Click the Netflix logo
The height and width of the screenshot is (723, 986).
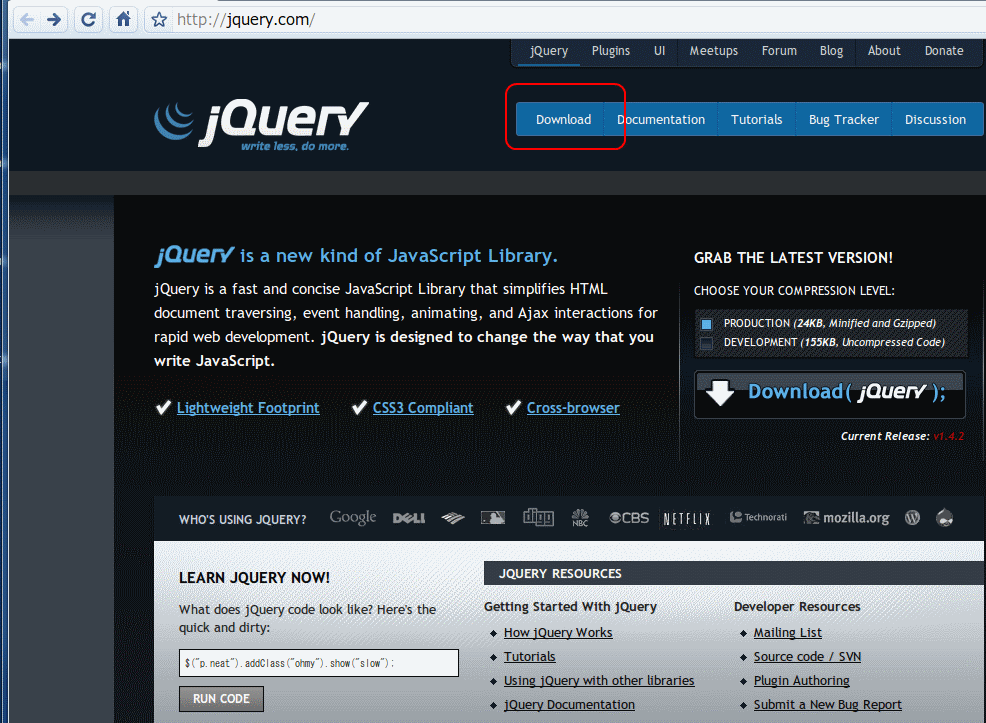tap(687, 519)
